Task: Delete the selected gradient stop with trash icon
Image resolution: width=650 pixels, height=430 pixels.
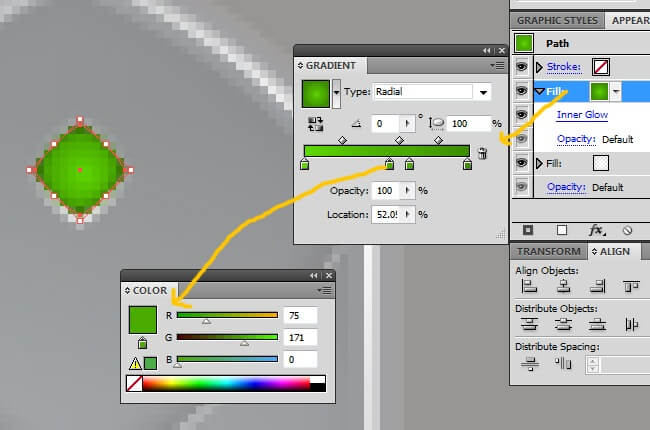Action: click(482, 153)
